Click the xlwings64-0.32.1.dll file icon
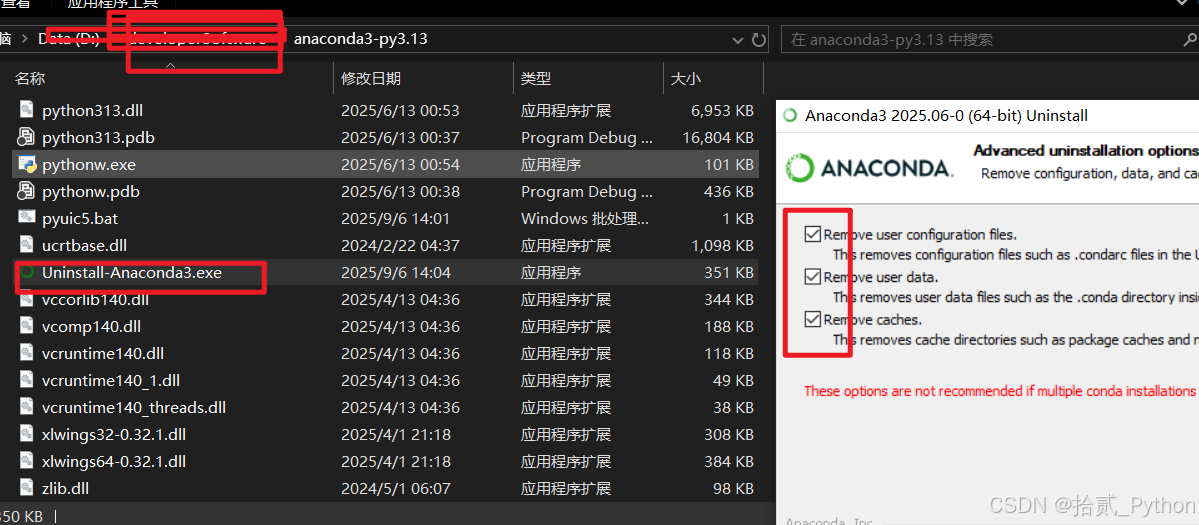Screen dimensions: 1199x525 26,461
